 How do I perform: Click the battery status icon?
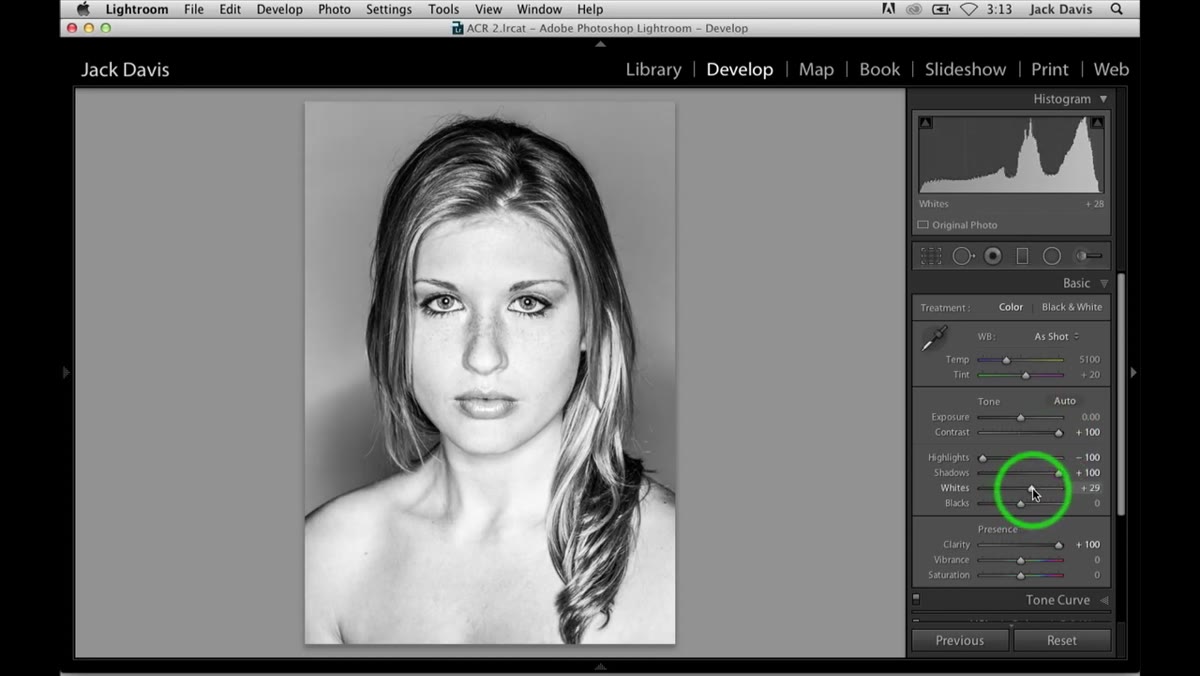tap(940, 9)
